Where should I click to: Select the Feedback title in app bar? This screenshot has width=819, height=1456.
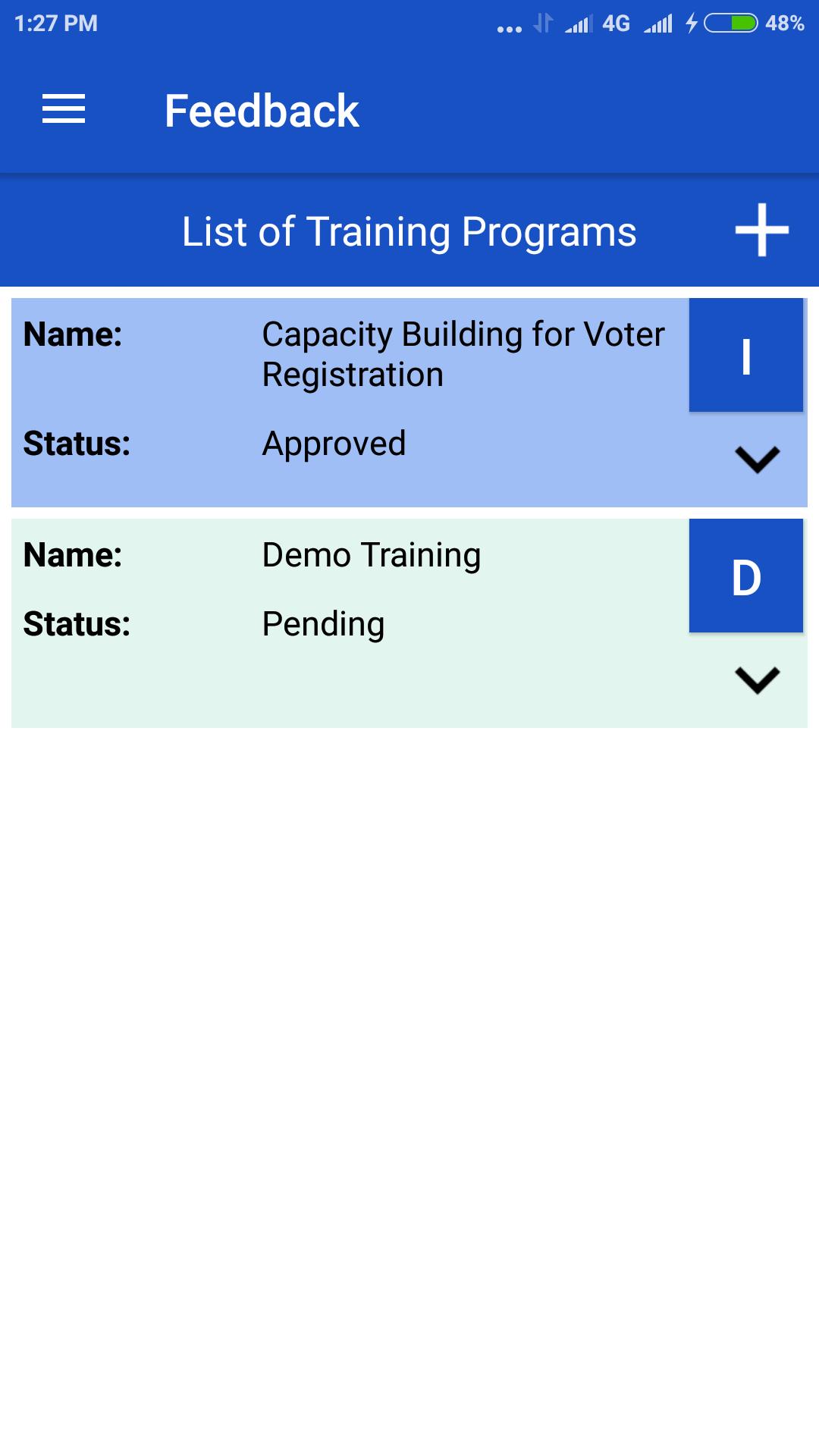pos(262,111)
